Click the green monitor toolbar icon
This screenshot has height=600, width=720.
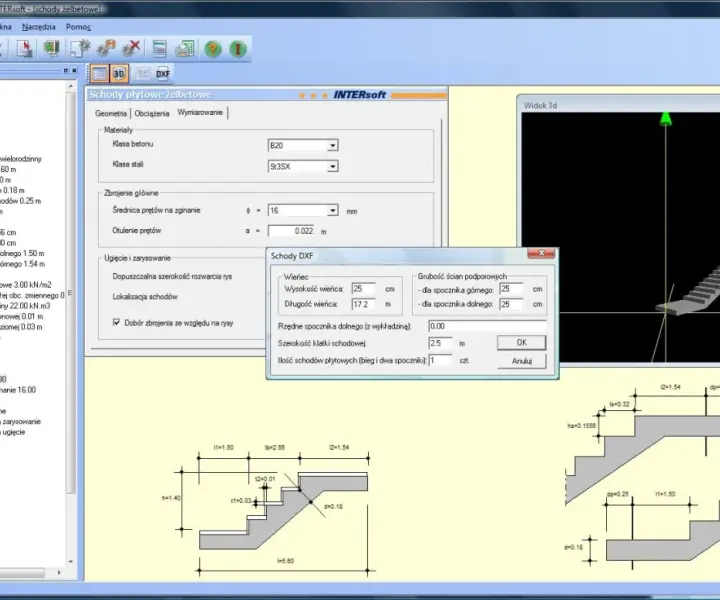51,49
